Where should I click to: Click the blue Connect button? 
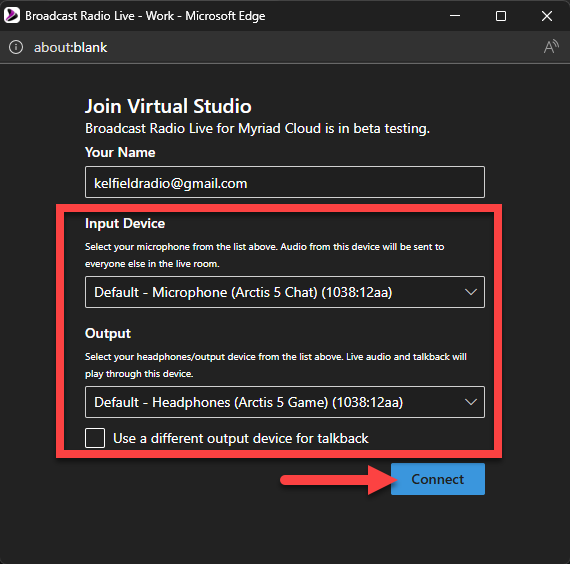click(438, 479)
